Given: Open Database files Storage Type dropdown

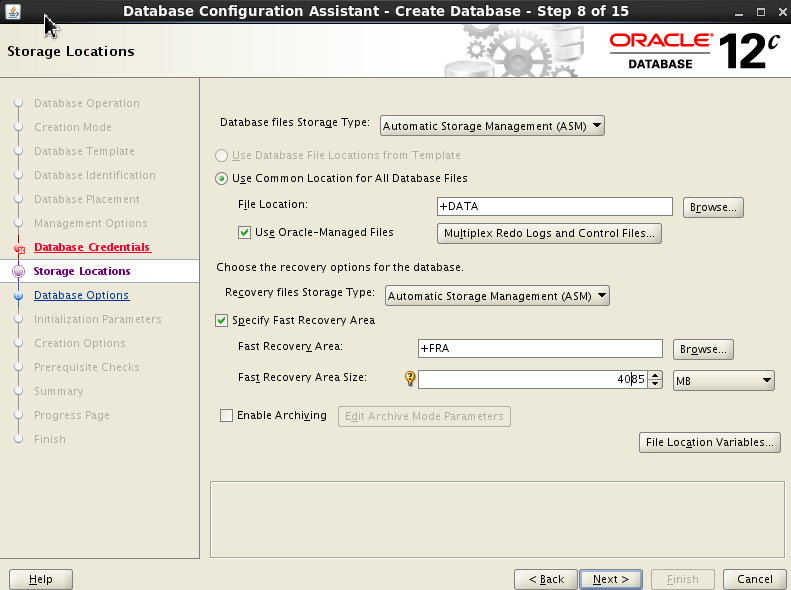Looking at the screenshot, I should coord(492,126).
